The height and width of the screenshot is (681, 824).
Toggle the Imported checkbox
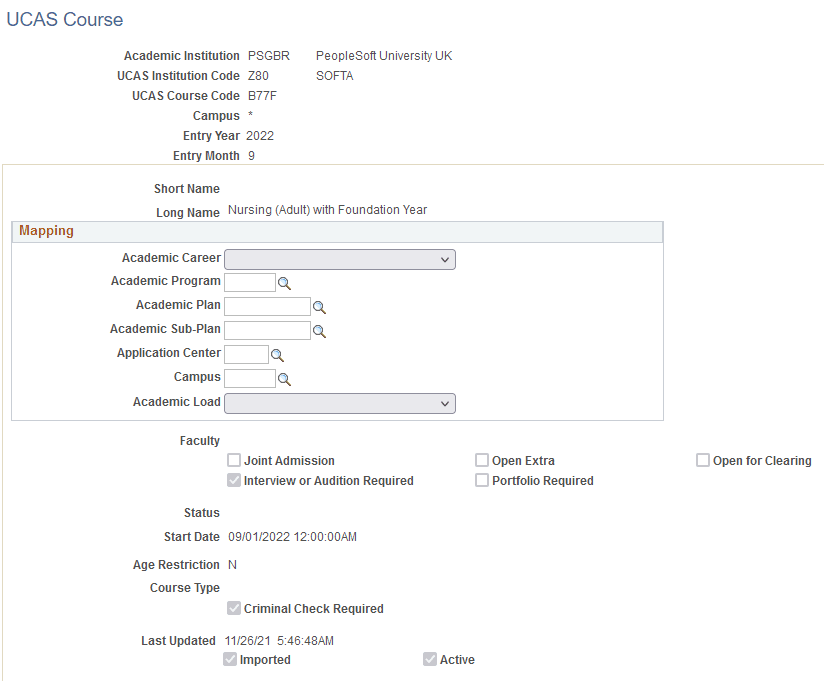click(x=230, y=659)
